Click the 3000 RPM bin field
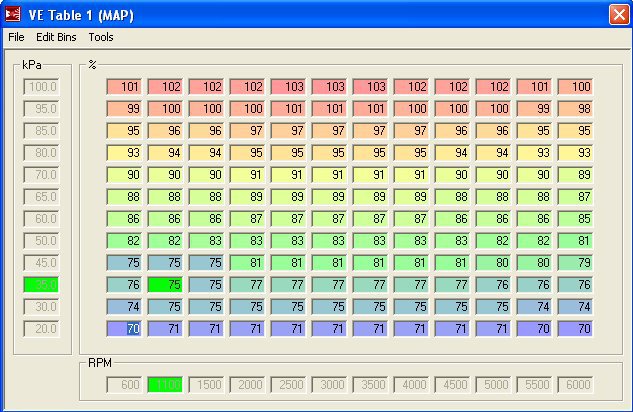This screenshot has width=633, height=412. tap(328, 384)
